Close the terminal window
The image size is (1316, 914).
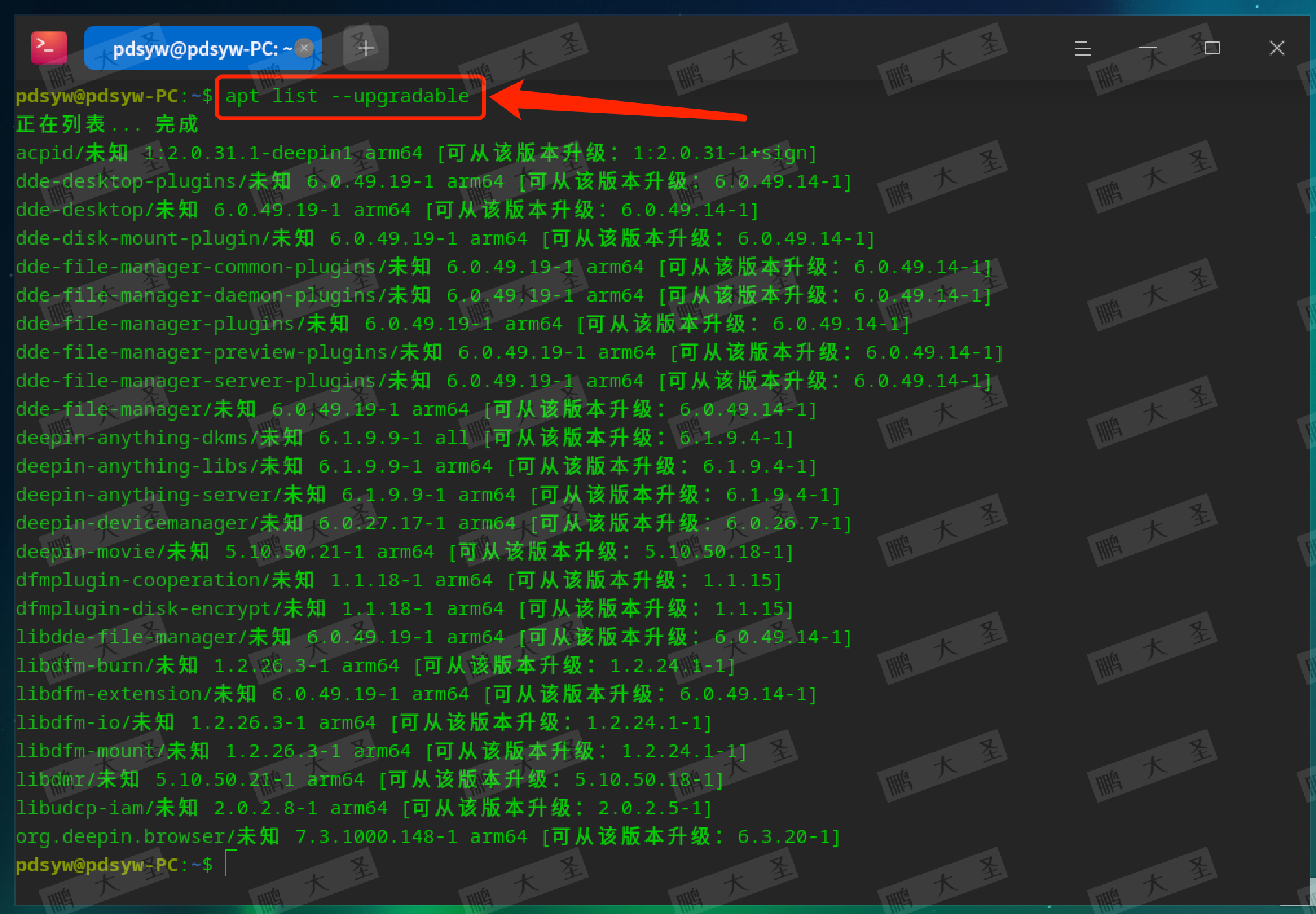click(1277, 48)
